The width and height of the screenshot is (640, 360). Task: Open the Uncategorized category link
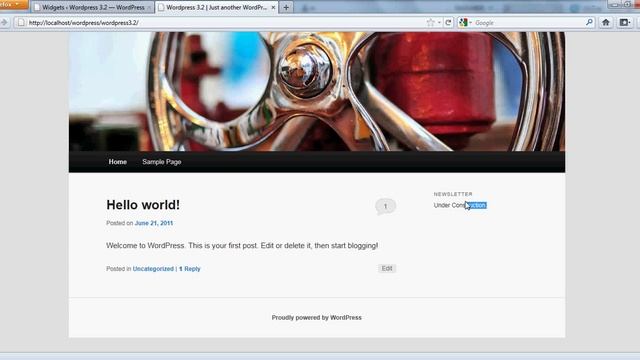coord(153,269)
